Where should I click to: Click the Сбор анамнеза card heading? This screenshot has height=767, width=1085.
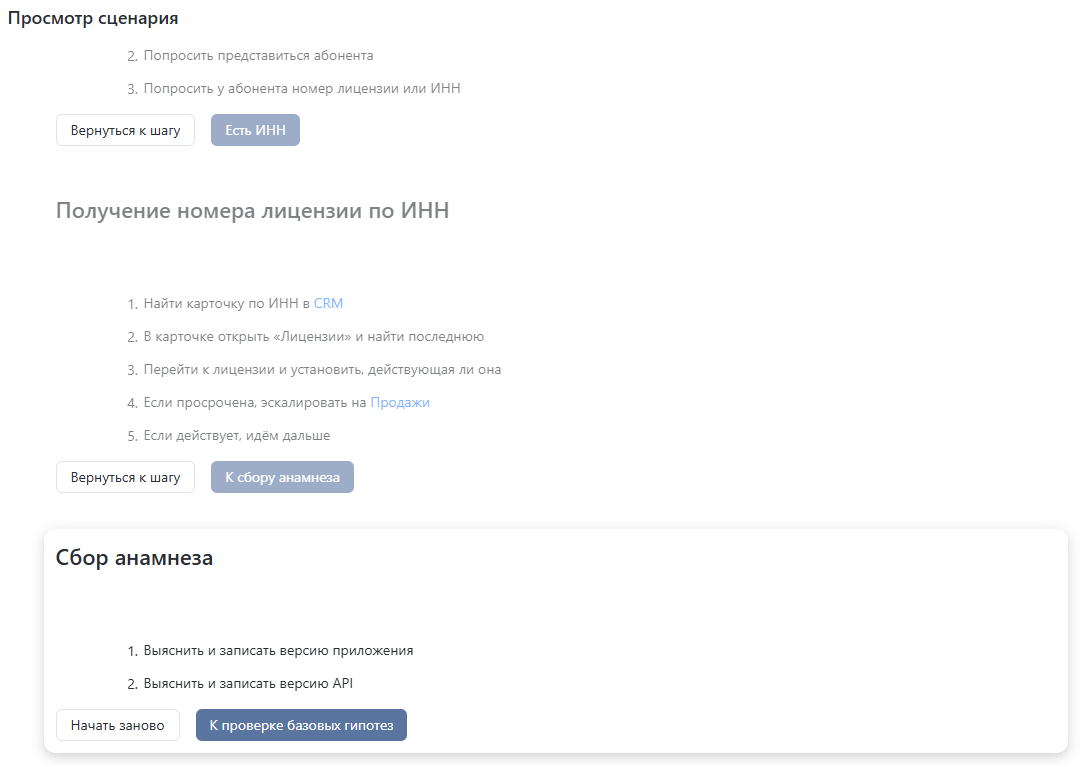134,558
